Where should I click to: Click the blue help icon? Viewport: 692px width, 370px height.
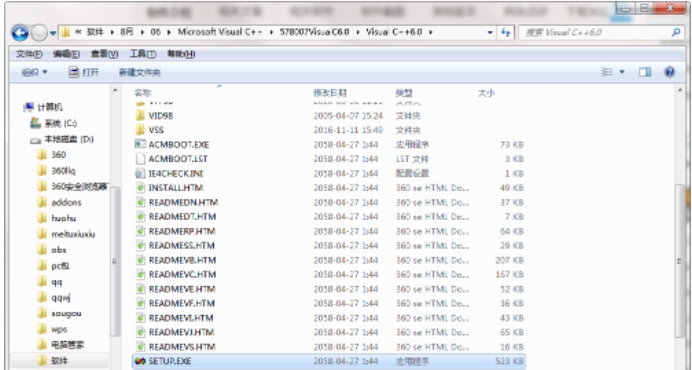coord(669,72)
